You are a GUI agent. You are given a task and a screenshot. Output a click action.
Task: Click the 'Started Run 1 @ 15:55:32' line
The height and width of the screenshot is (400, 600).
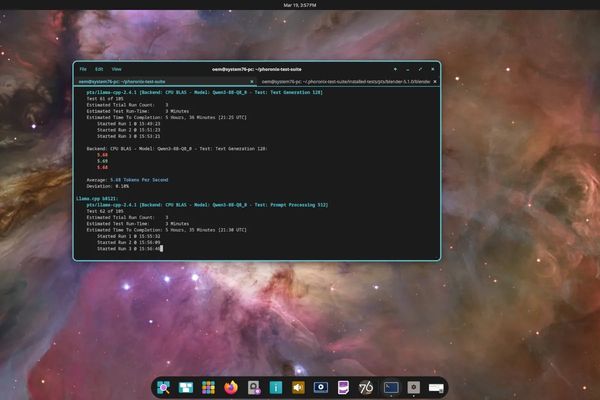129,236
